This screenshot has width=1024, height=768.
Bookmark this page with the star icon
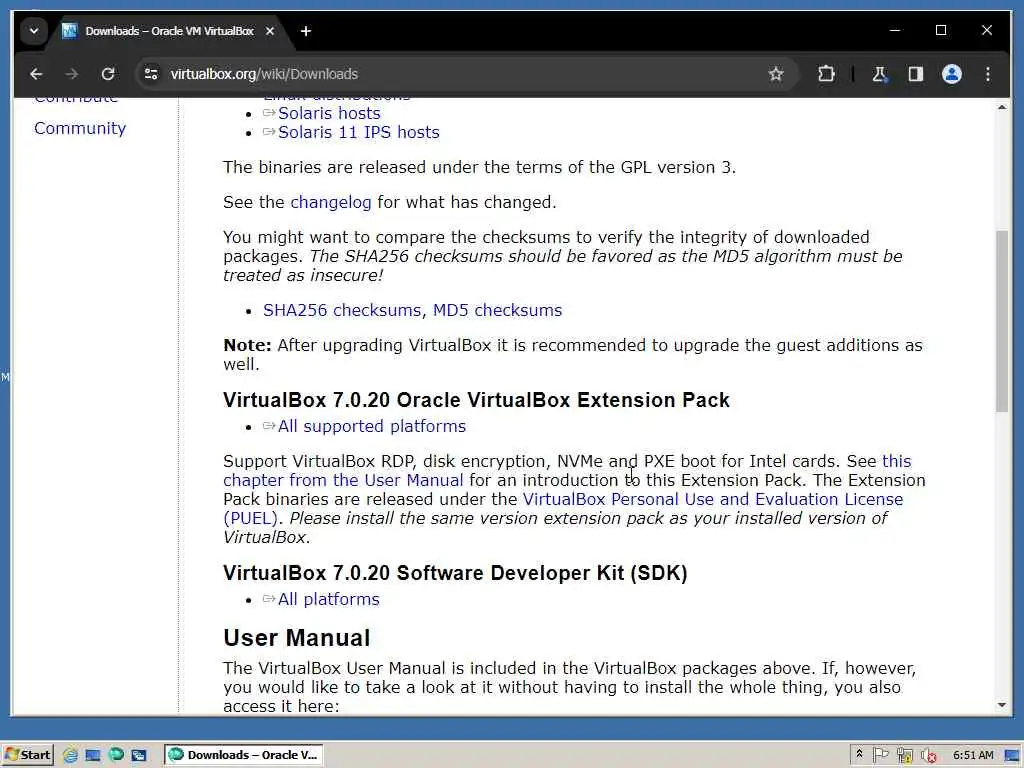click(x=775, y=74)
